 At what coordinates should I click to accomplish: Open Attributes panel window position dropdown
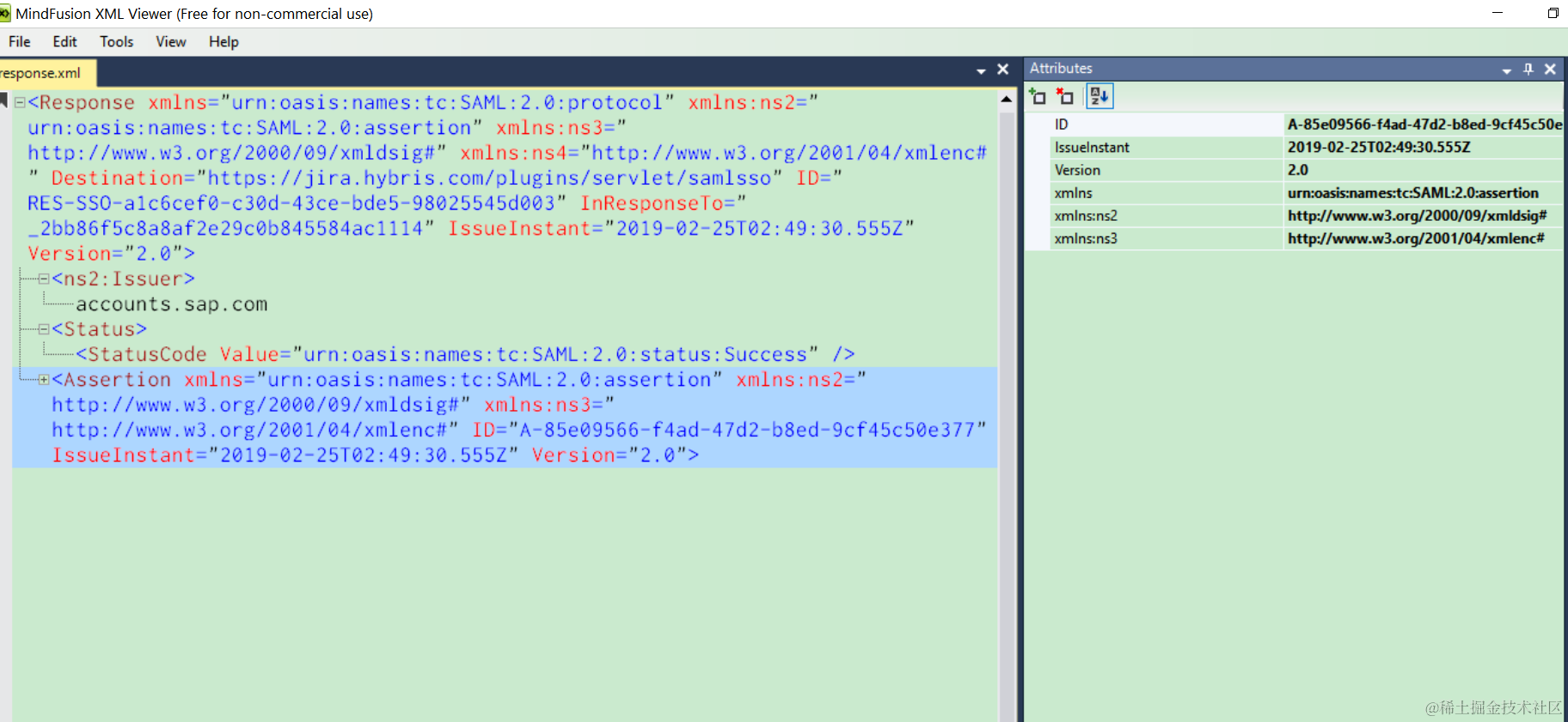click(1506, 70)
